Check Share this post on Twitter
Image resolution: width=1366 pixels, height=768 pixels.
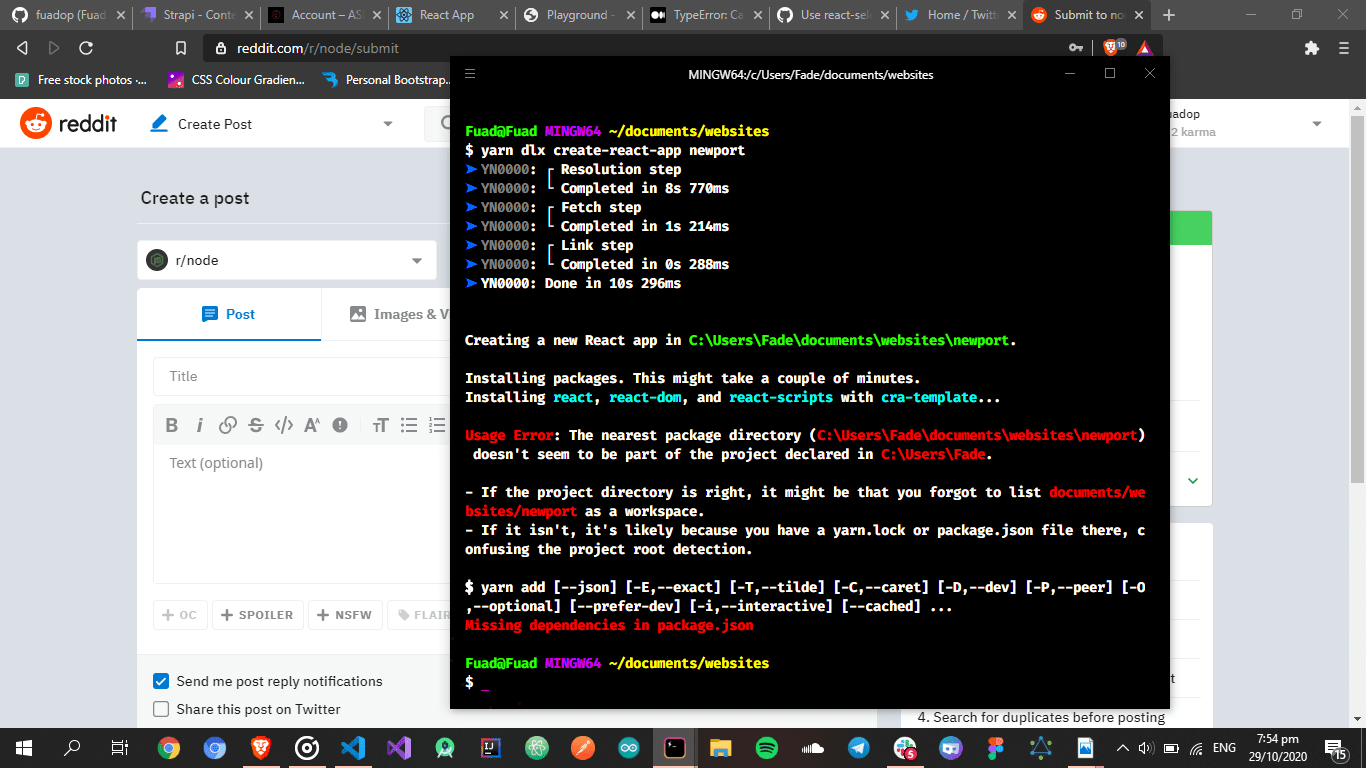pos(161,709)
